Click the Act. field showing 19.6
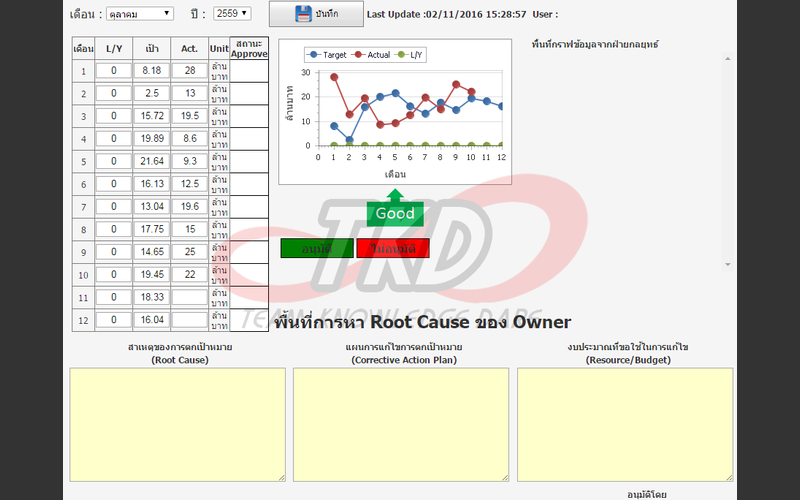Viewport: 800px width, 500px height. pos(190,206)
